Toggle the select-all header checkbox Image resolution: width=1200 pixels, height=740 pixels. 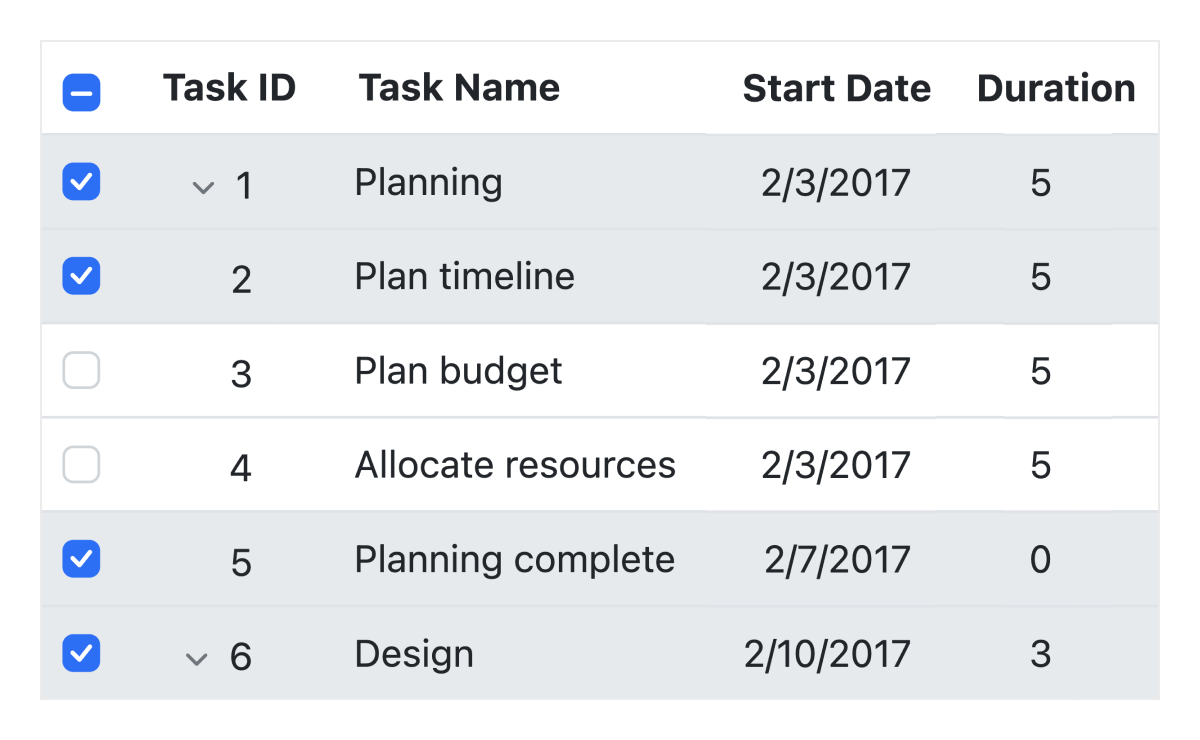[x=81, y=93]
